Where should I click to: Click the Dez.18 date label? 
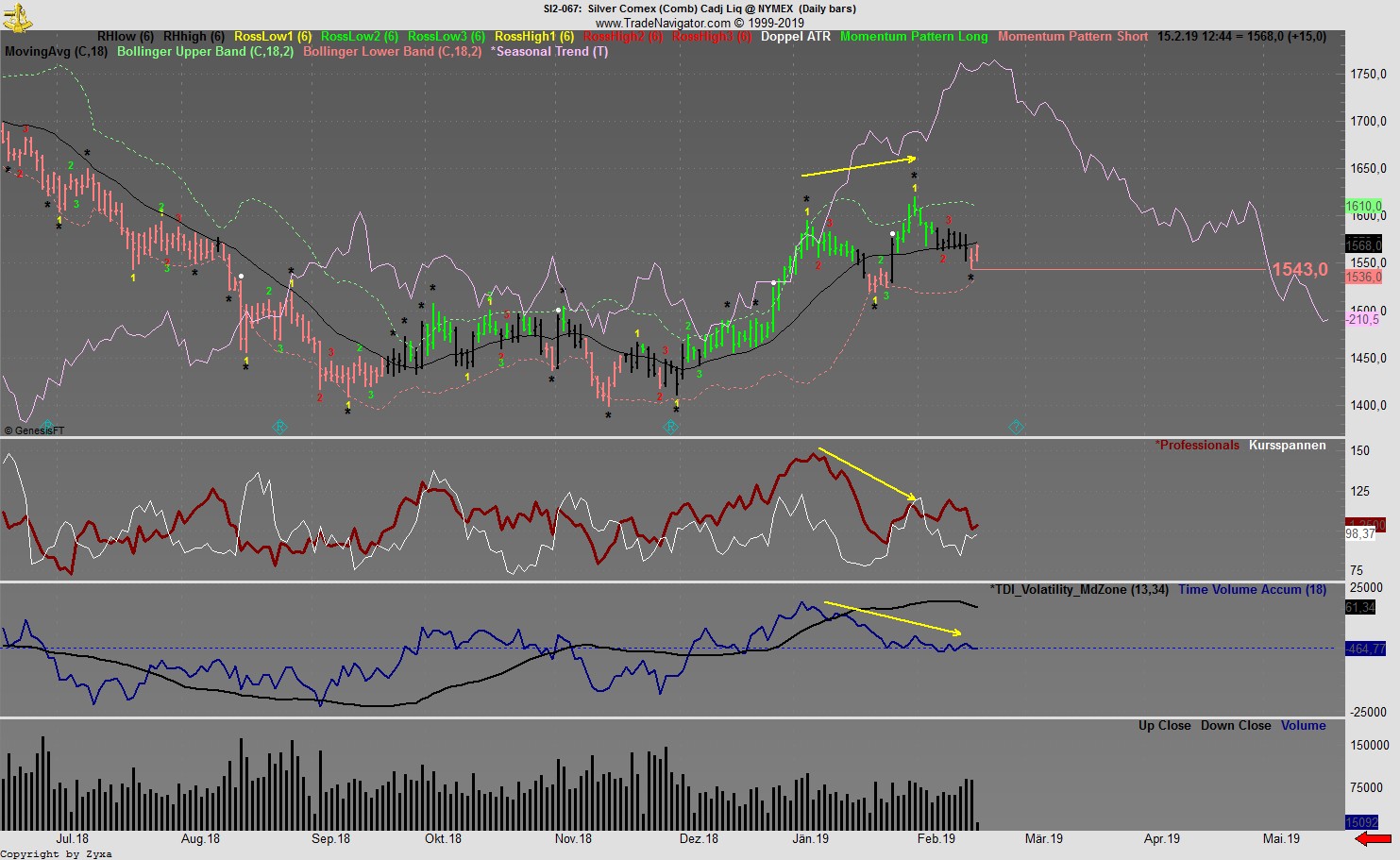[x=699, y=839]
